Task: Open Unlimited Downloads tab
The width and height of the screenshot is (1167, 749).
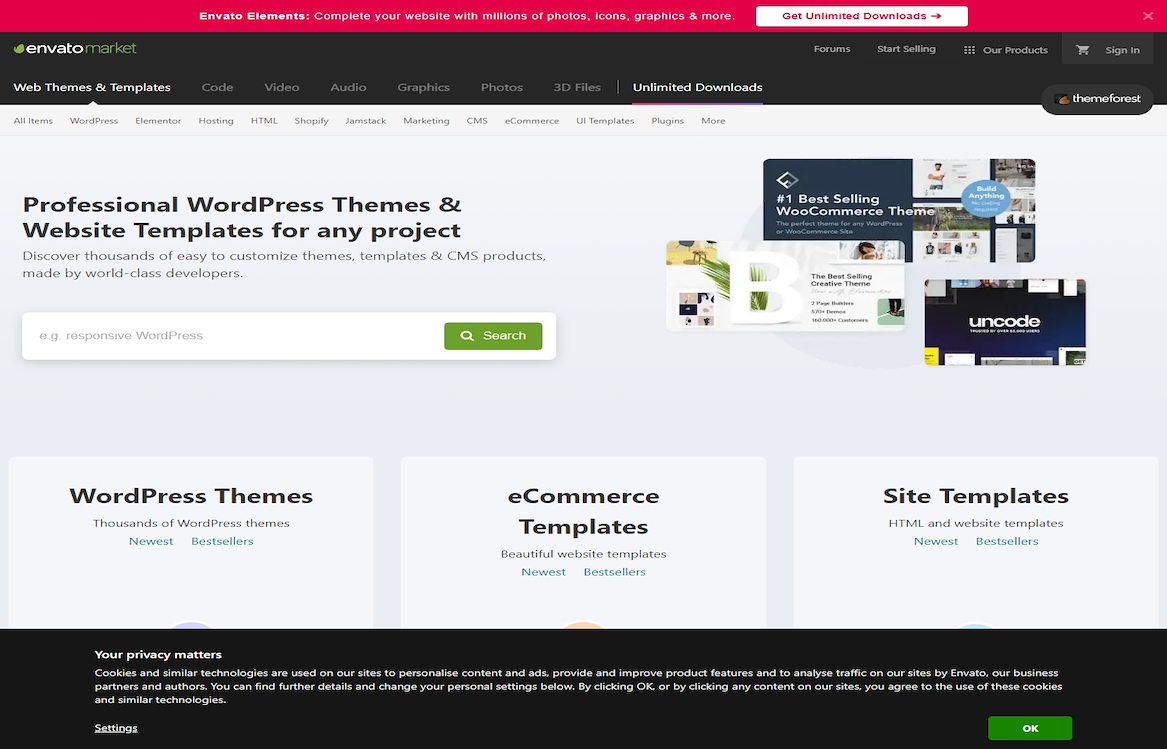Action: point(697,87)
